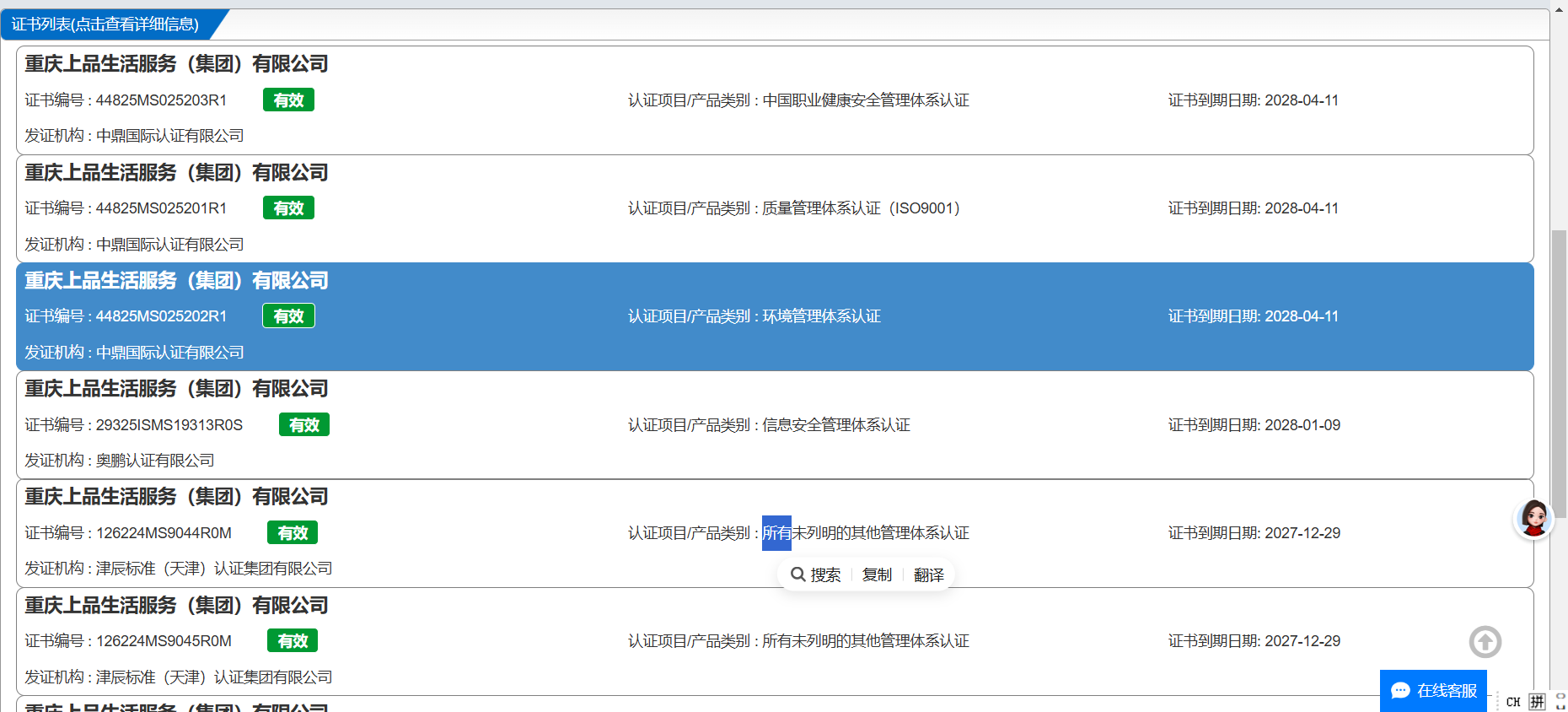Click the 环境管理体系认证 category text
This screenshot has width=1568, height=712.
822,316
